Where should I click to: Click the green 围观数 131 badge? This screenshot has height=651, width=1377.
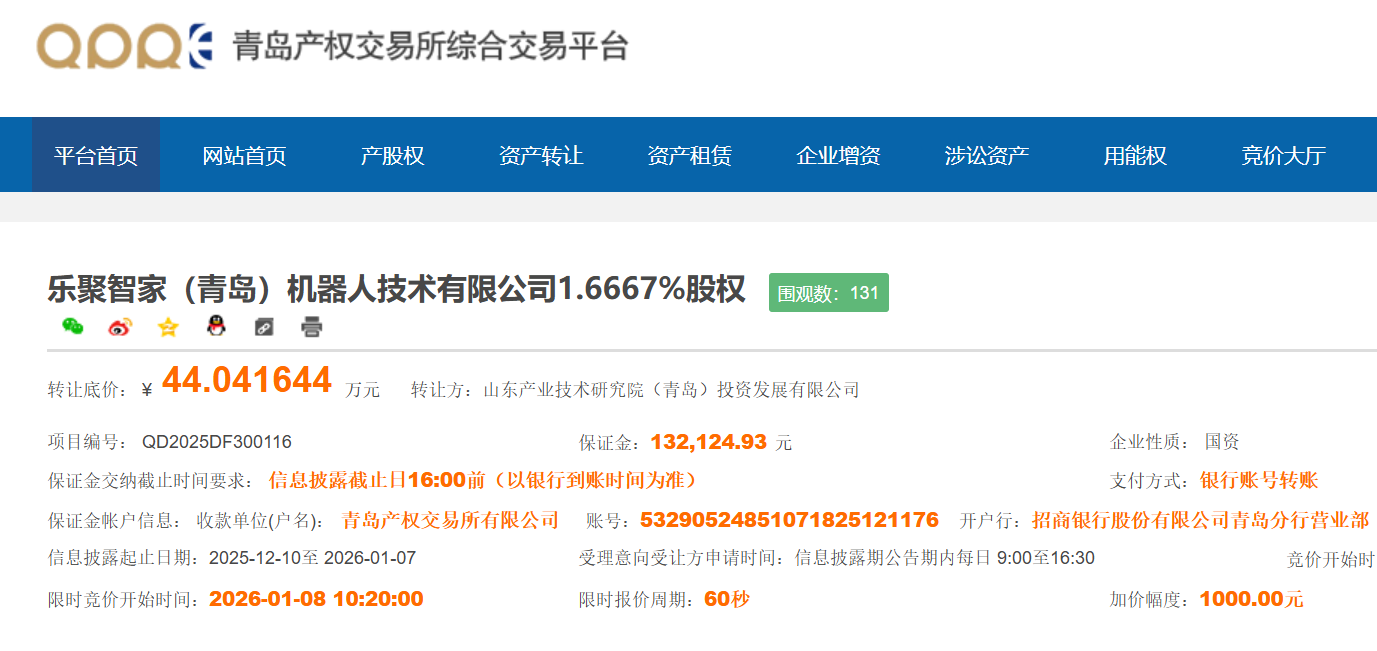(828, 293)
